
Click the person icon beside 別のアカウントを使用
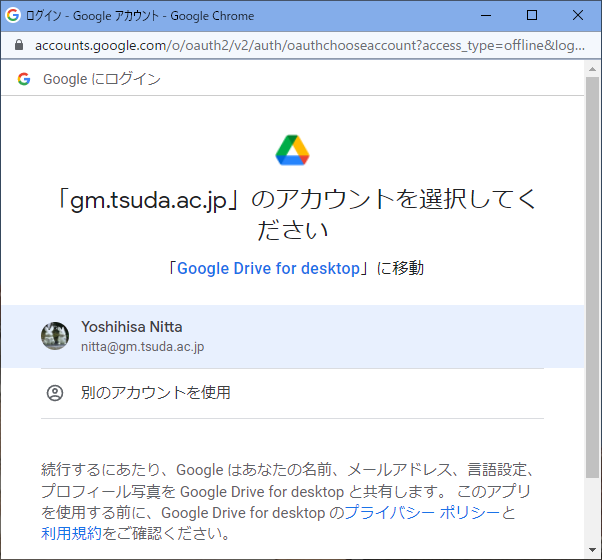tap(55, 393)
